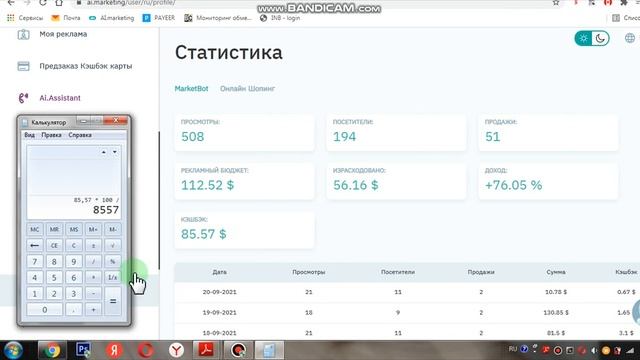This screenshot has height=360, width=640.
Task: Click calculator equals button
Action: (113, 301)
